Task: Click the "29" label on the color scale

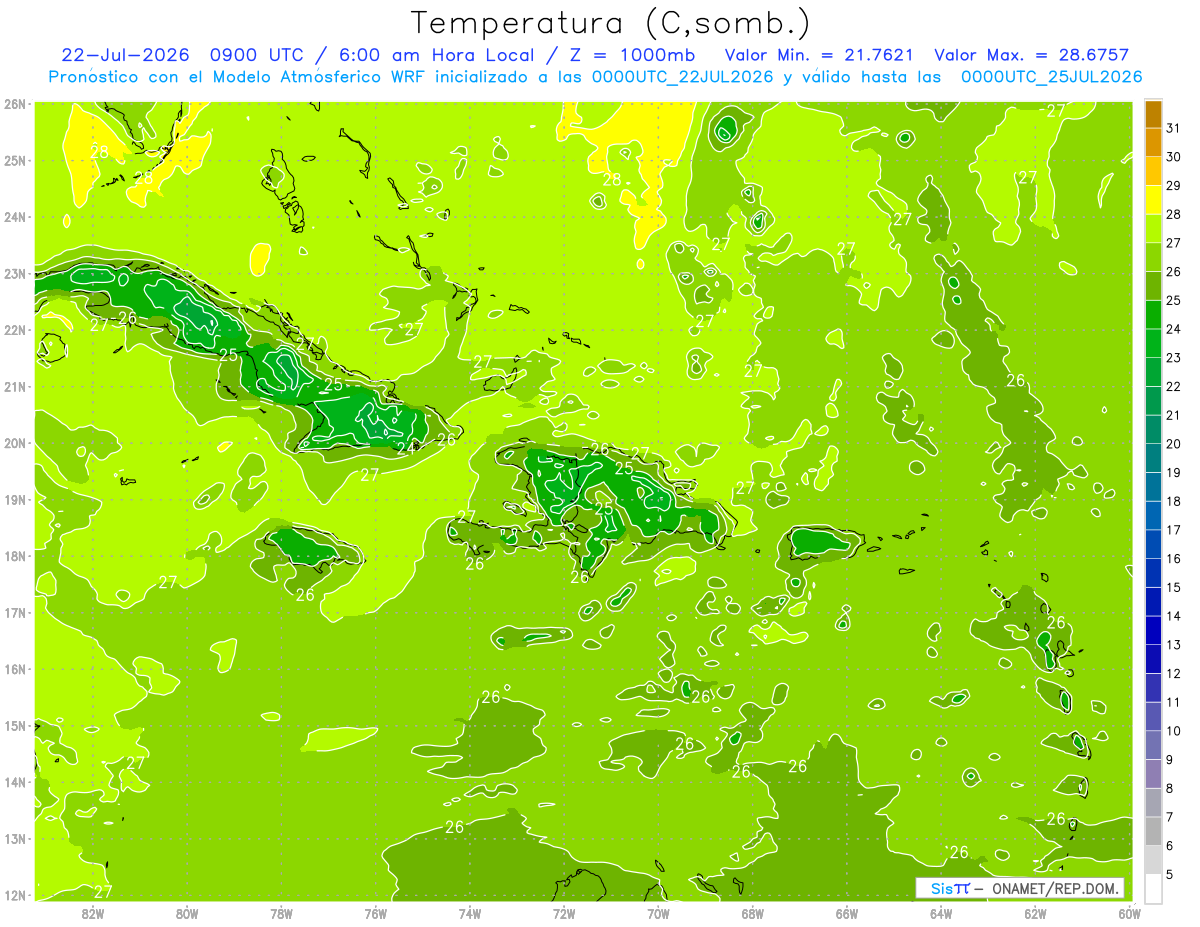Action: click(1174, 186)
